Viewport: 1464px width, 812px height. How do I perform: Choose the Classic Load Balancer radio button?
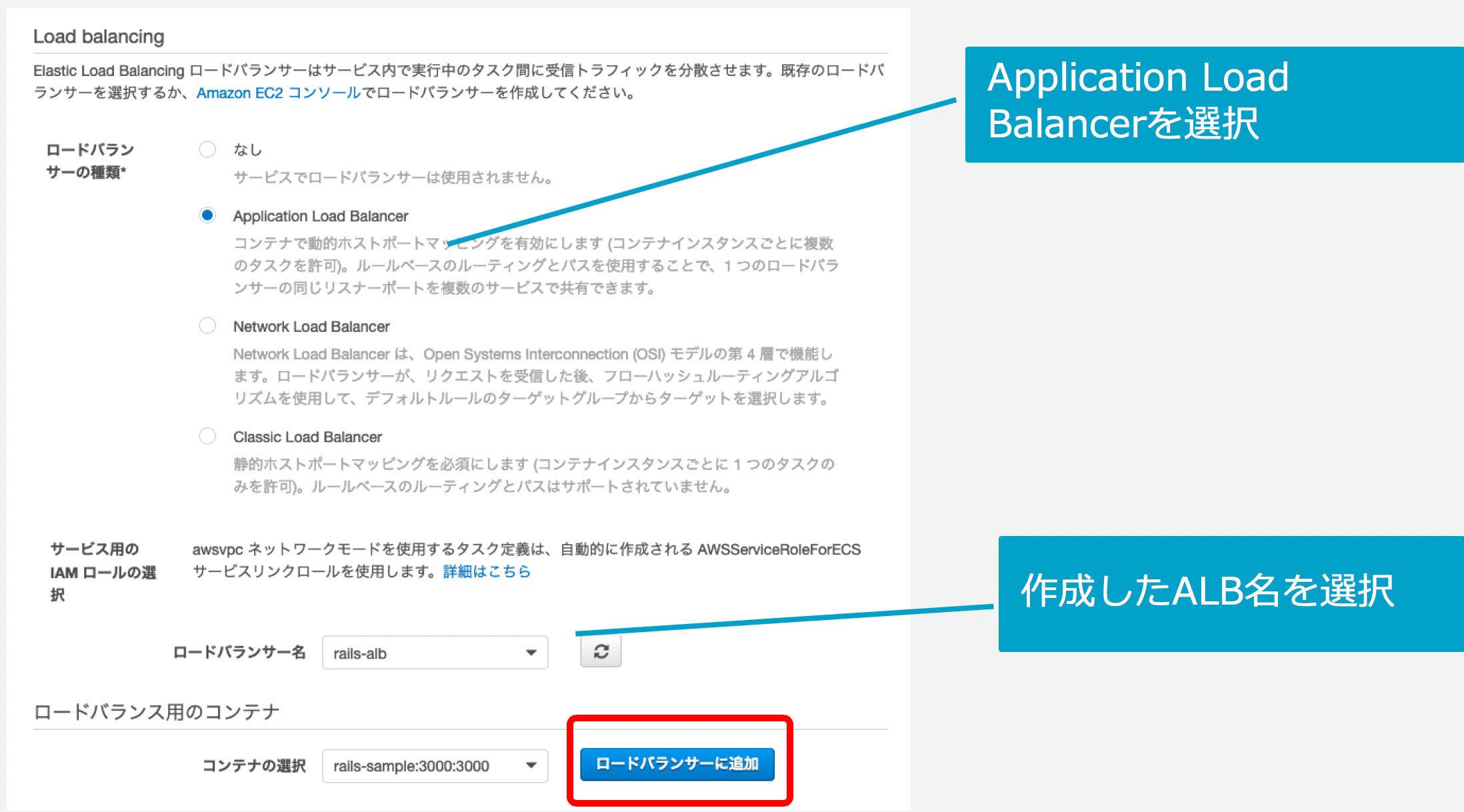207,436
